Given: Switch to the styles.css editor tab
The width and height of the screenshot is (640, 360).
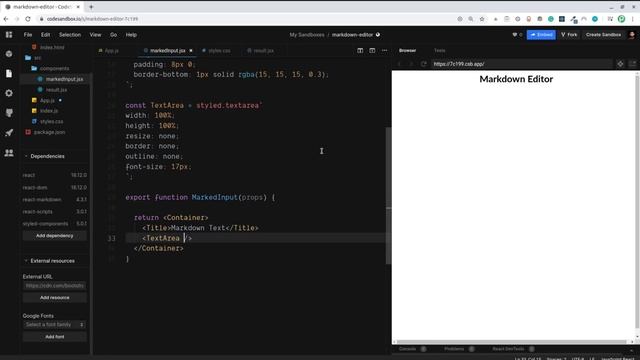Looking at the screenshot, I should click(x=216, y=51).
